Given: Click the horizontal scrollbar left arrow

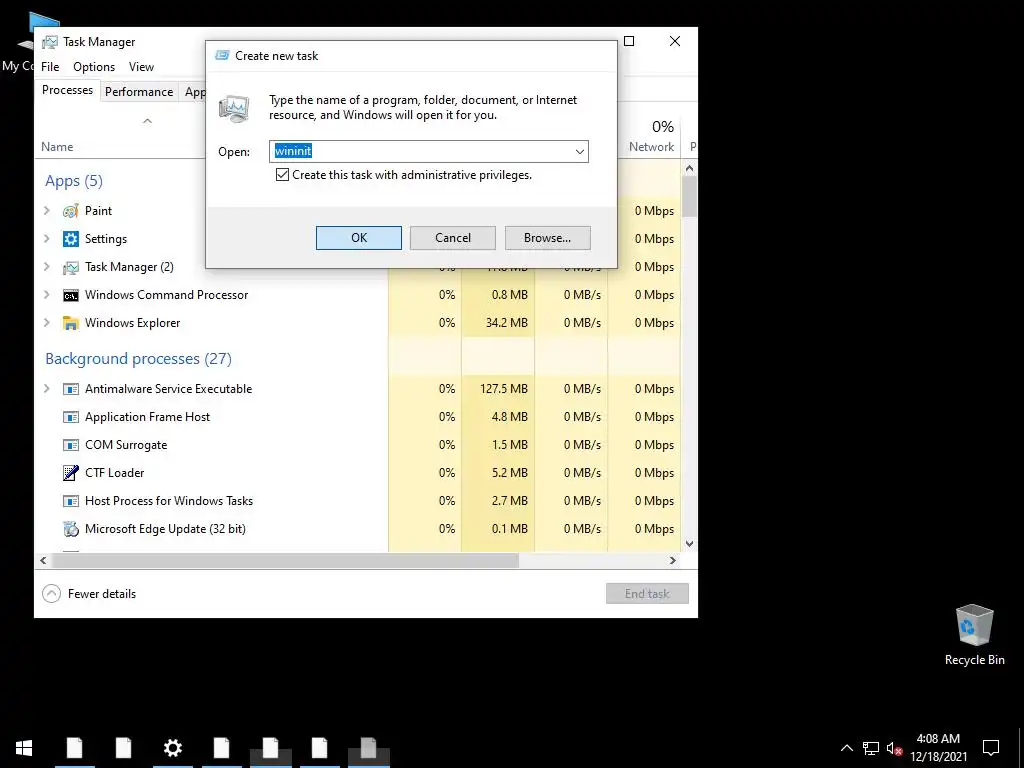Looking at the screenshot, I should pos(43,560).
